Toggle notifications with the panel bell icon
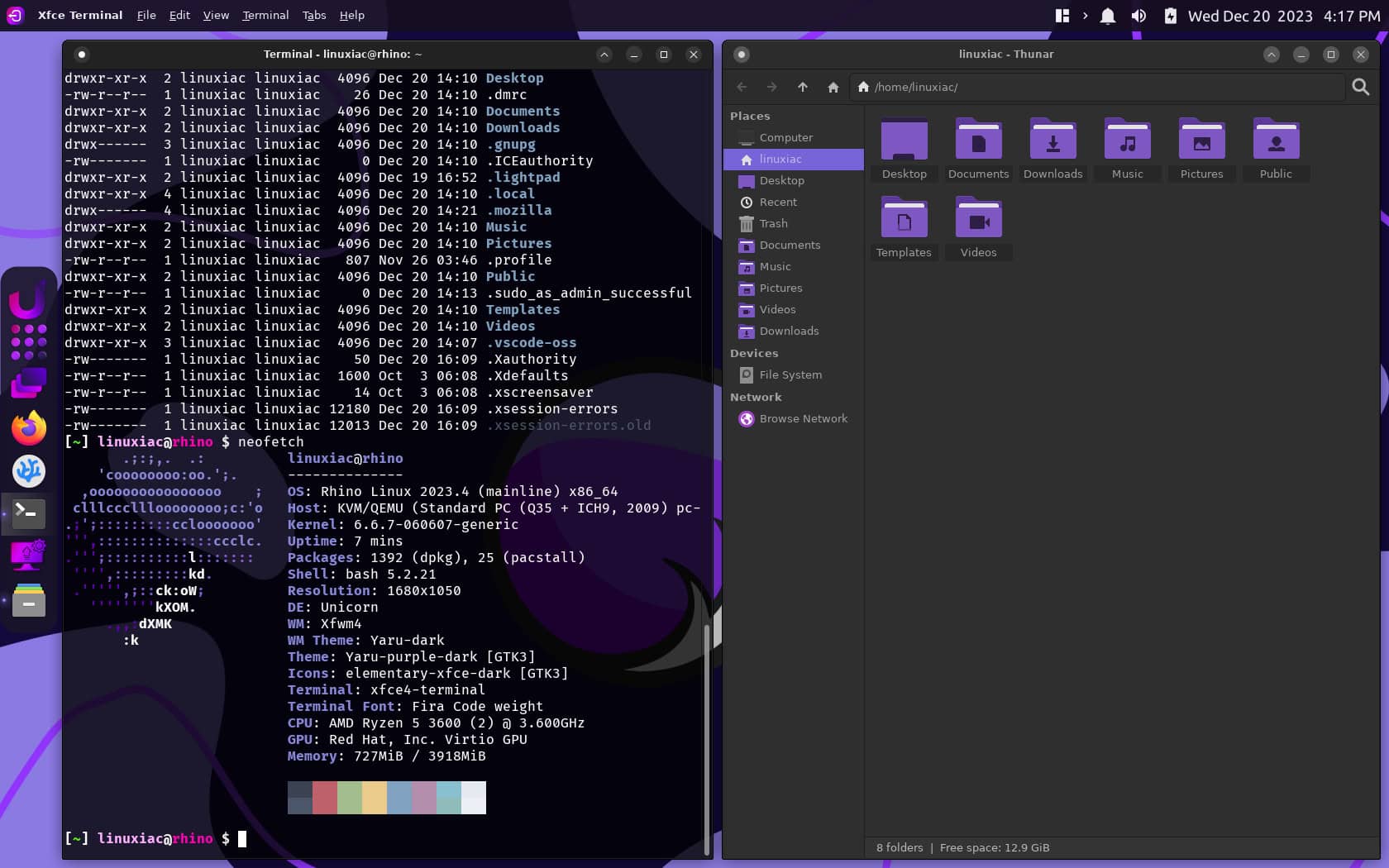Image resolution: width=1389 pixels, height=868 pixels. pos(1107,15)
